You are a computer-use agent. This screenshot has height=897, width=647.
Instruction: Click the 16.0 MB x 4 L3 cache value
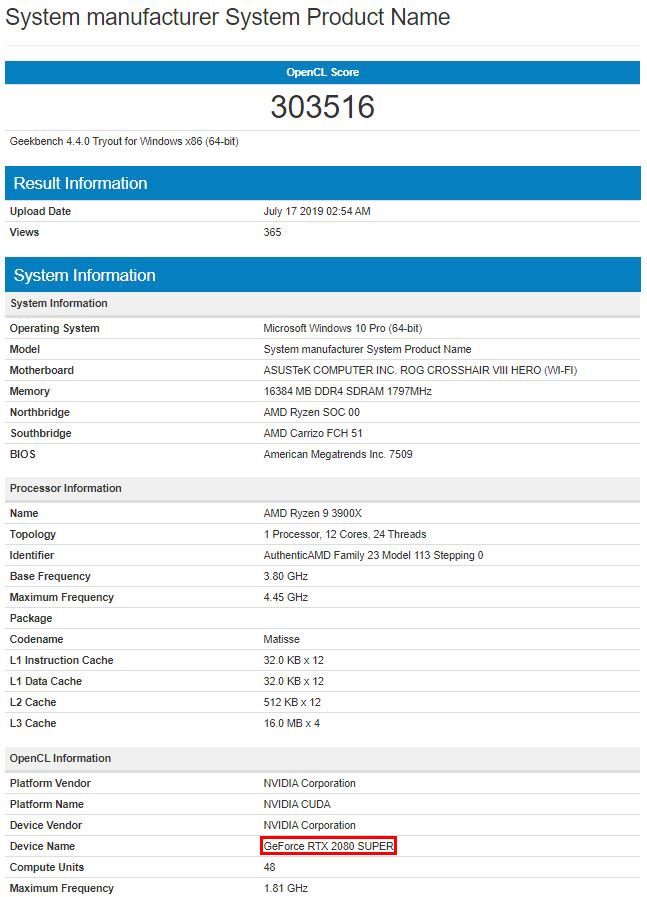click(291, 723)
